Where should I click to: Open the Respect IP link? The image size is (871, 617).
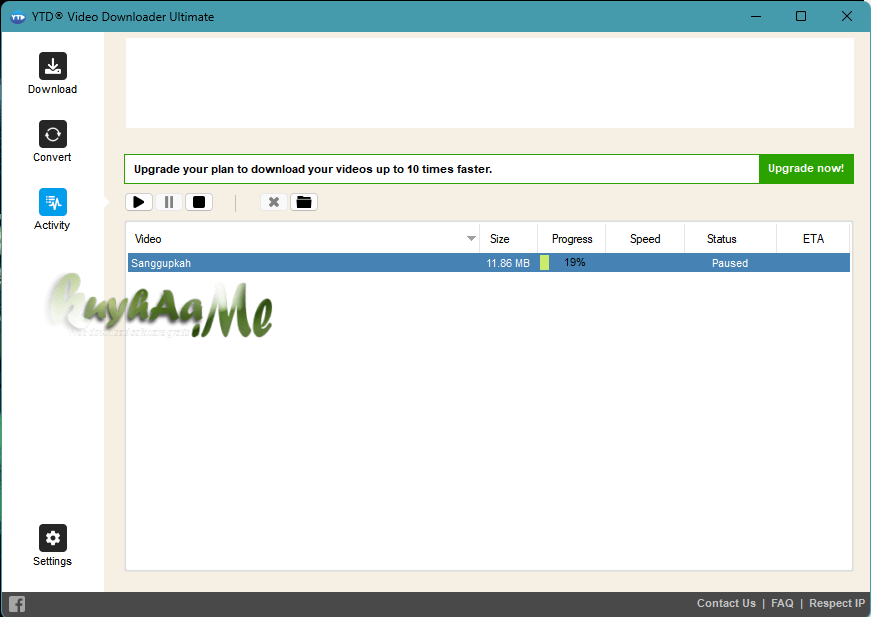point(837,603)
